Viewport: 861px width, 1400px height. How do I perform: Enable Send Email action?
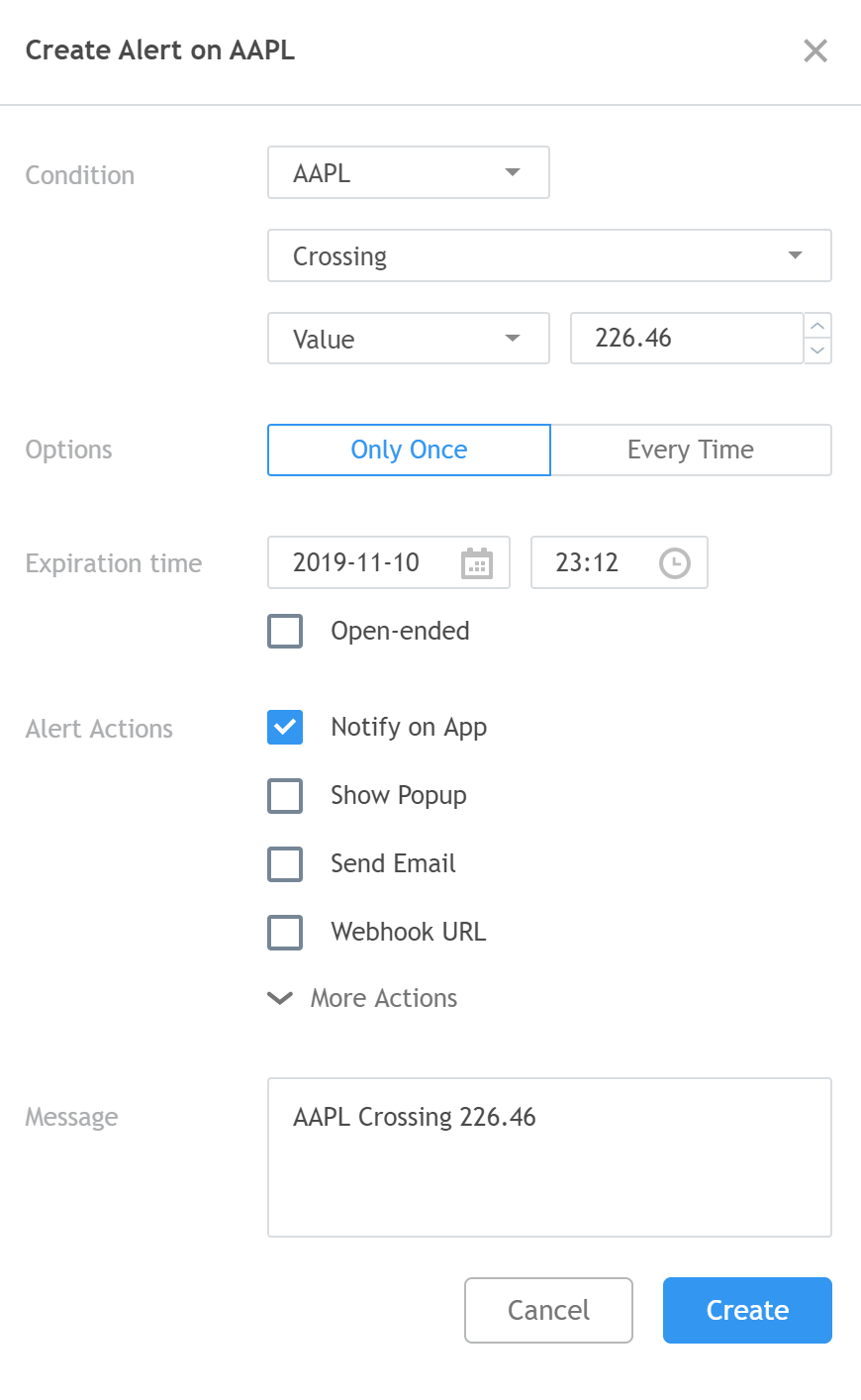coord(284,863)
